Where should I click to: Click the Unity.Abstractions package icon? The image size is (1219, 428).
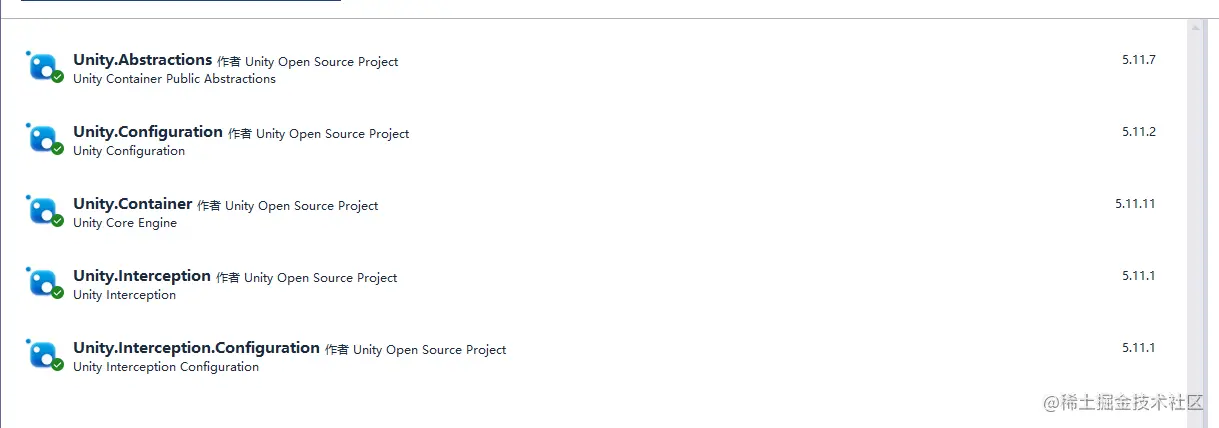pyautogui.click(x=44, y=67)
